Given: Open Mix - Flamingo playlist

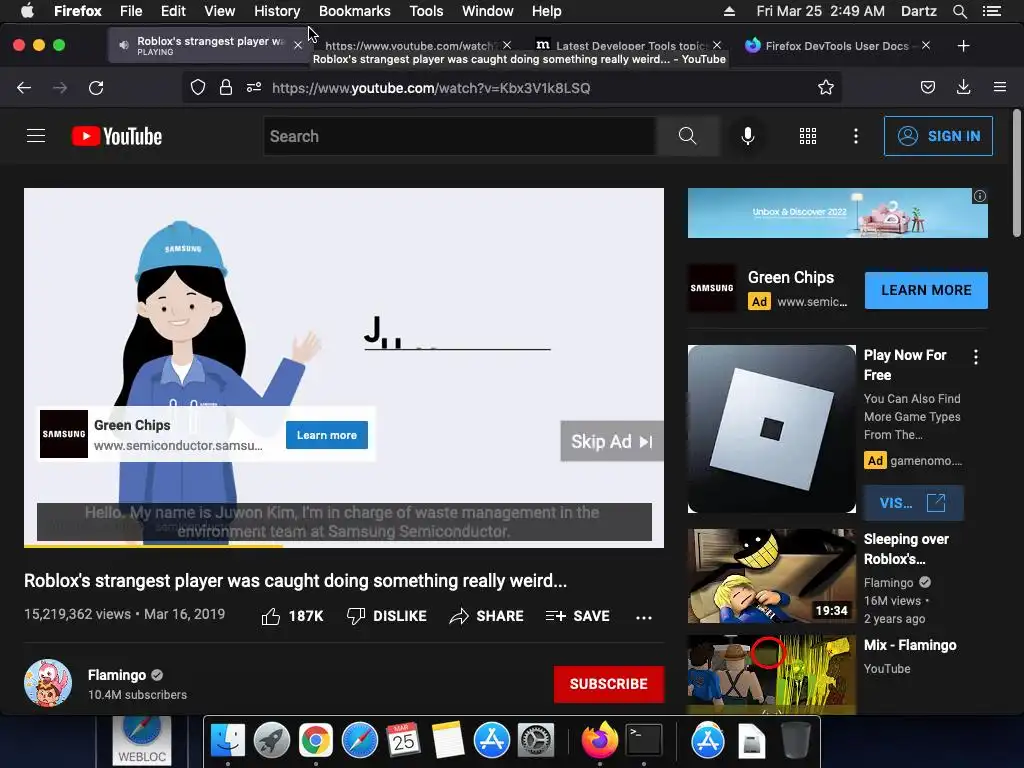Looking at the screenshot, I should [x=910, y=645].
